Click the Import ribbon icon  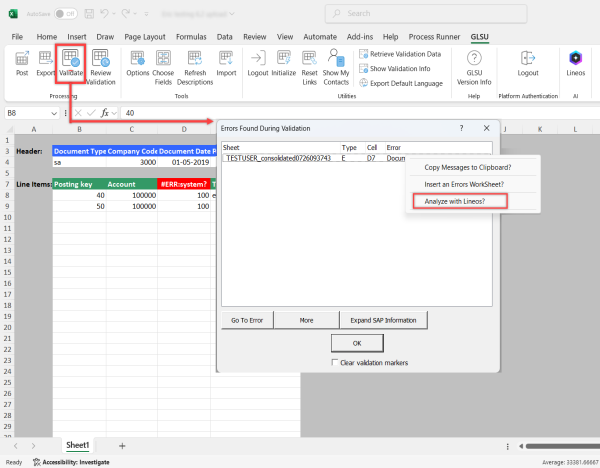pos(226,63)
